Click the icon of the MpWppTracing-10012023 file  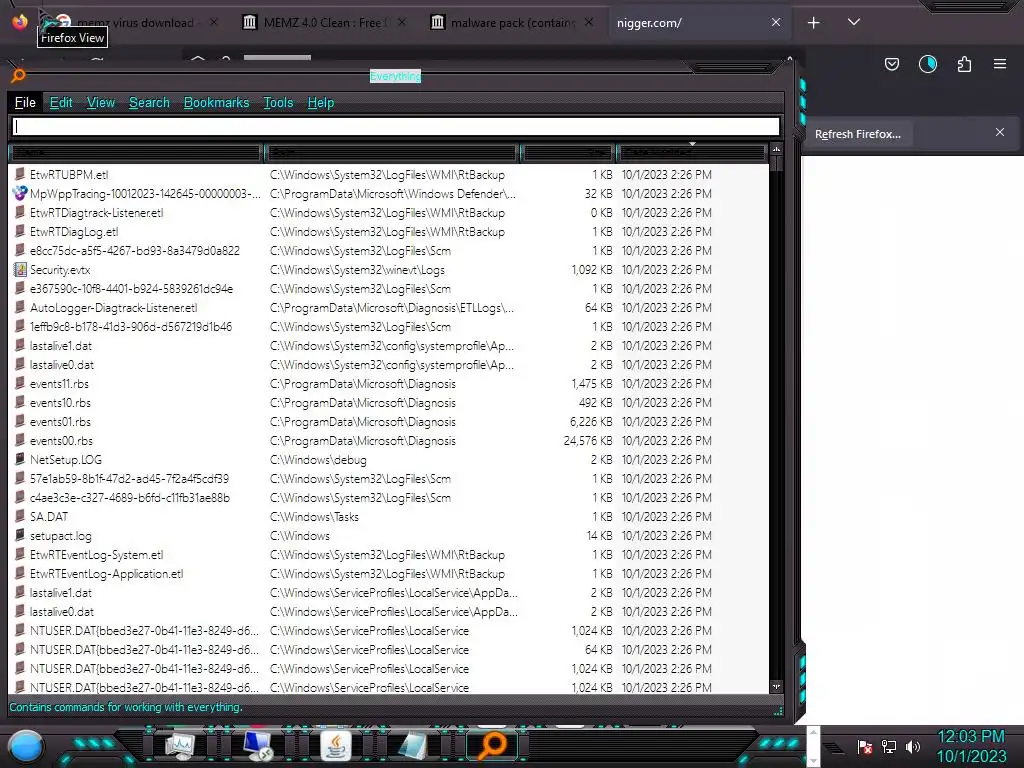click(x=20, y=193)
